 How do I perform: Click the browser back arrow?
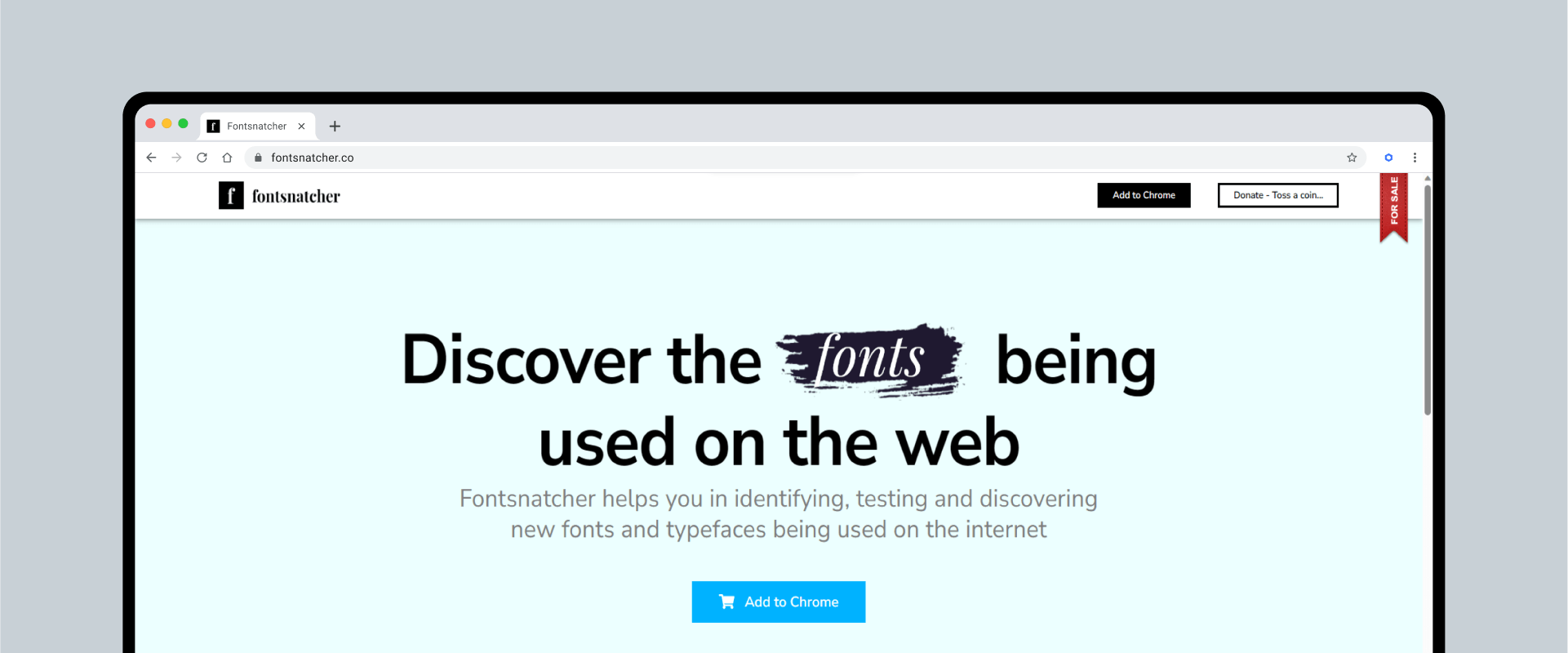point(151,158)
